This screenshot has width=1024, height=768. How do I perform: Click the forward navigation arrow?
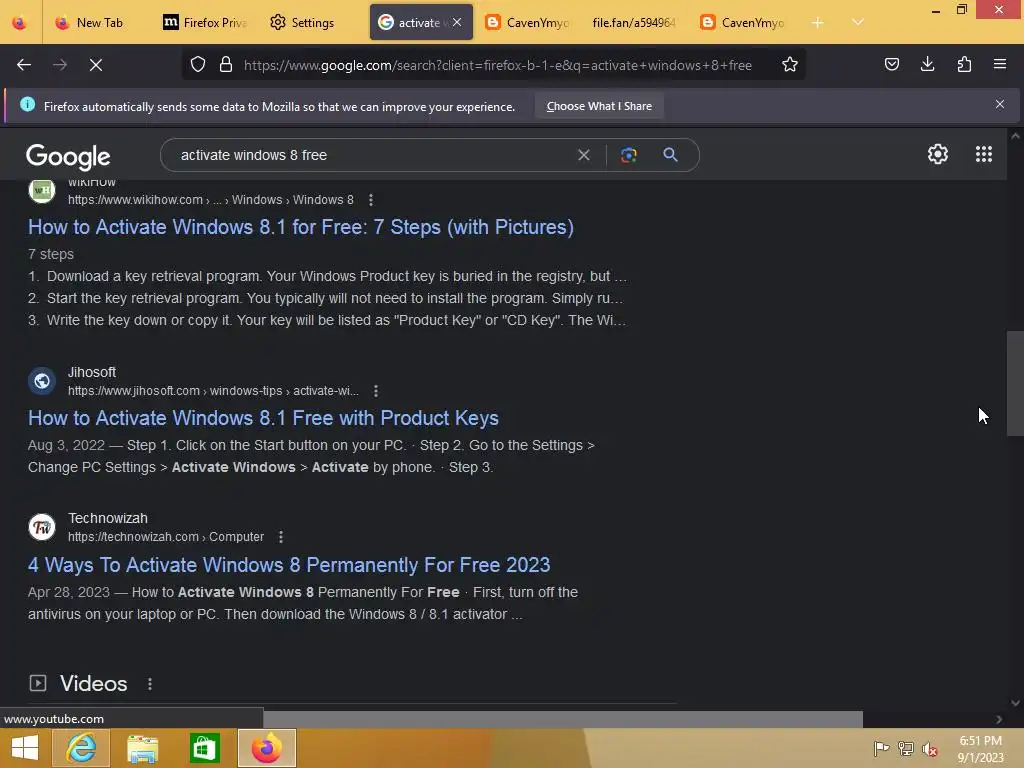point(60,65)
